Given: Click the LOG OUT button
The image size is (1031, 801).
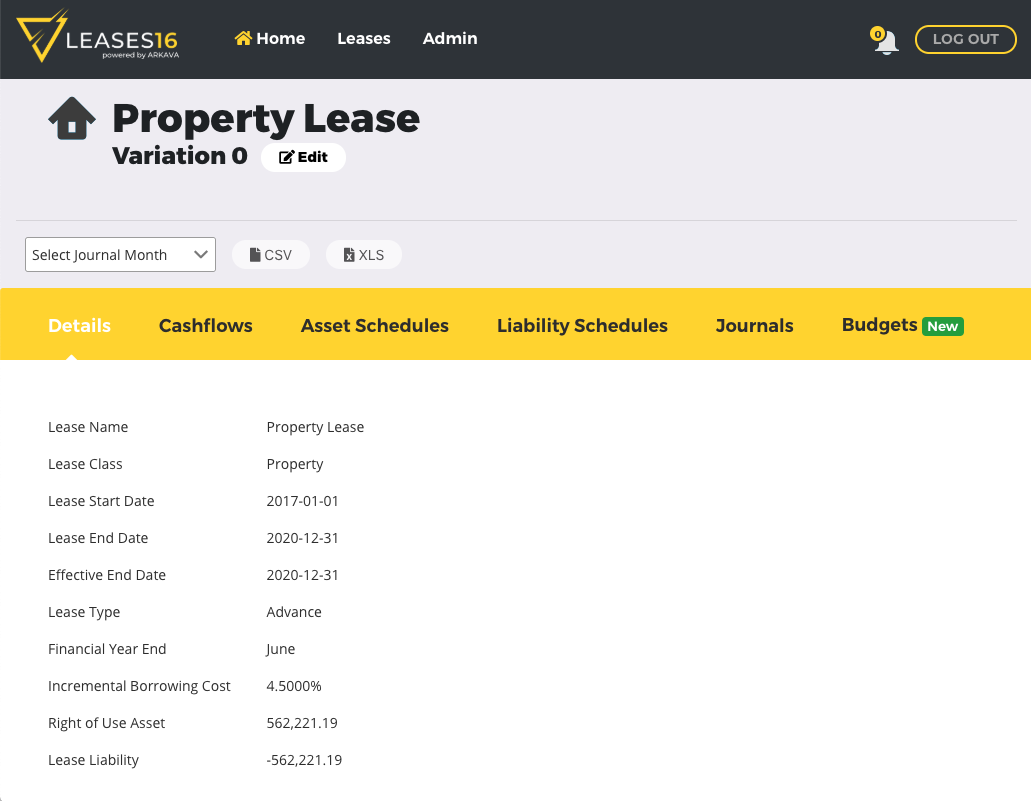Looking at the screenshot, I should pos(965,39).
